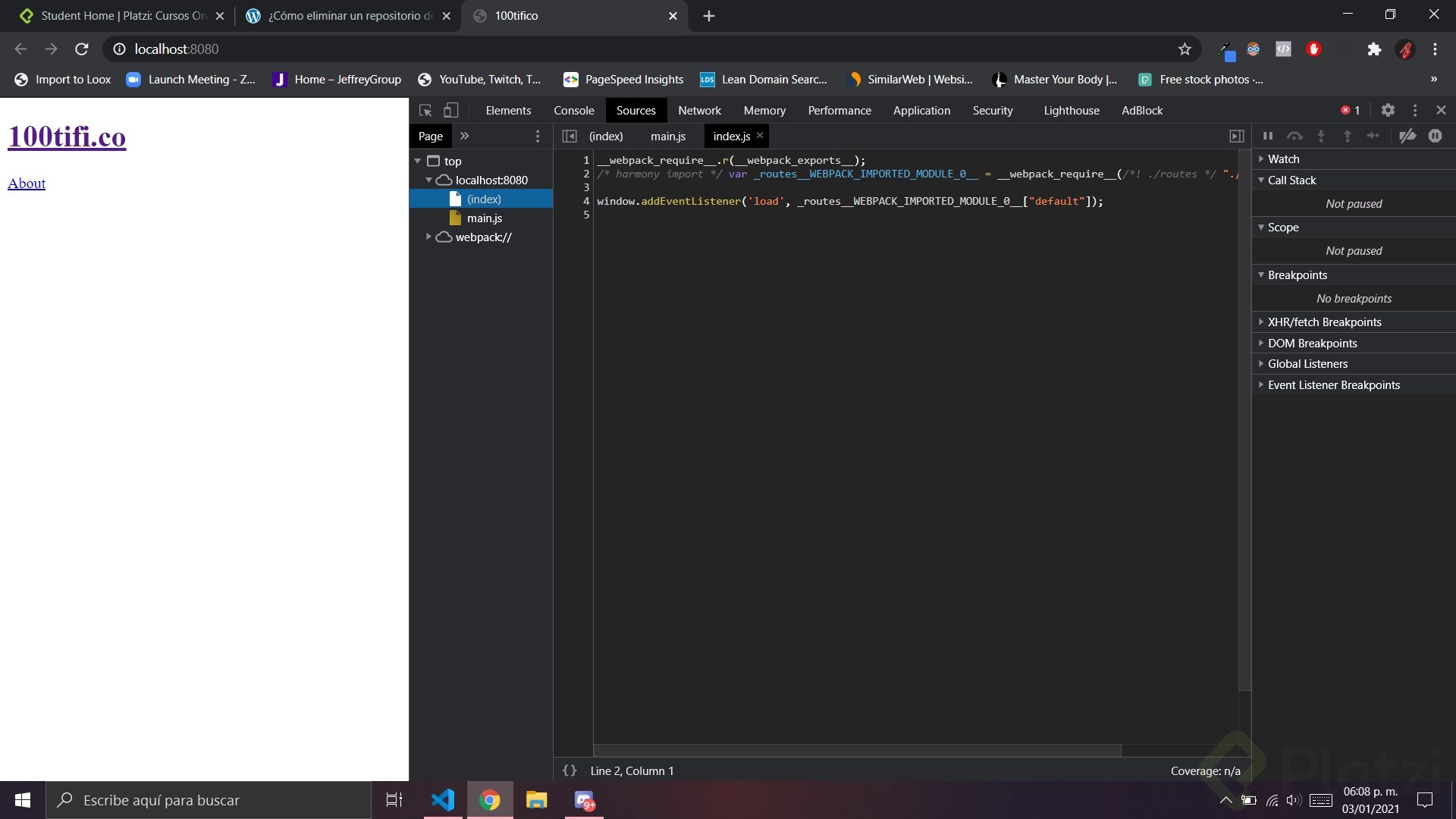Bookmark this page with the star icon
Viewport: 1456px width, 819px height.
click(1185, 49)
